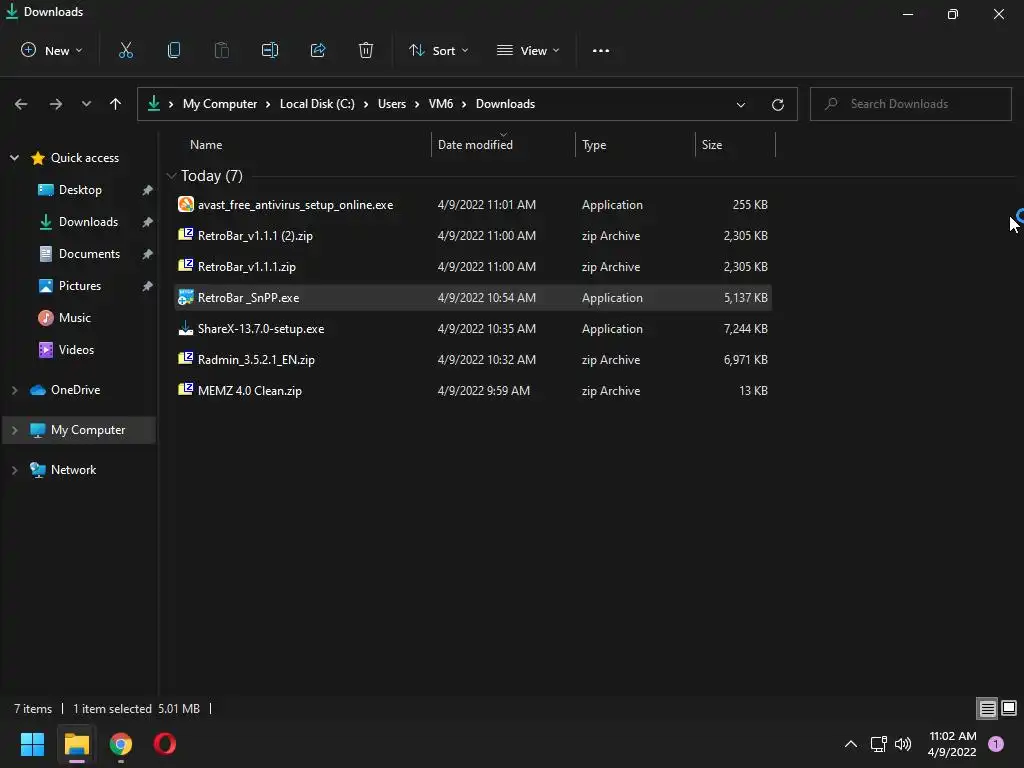
Task: Launch Opera browser from taskbar
Action: tap(165, 744)
